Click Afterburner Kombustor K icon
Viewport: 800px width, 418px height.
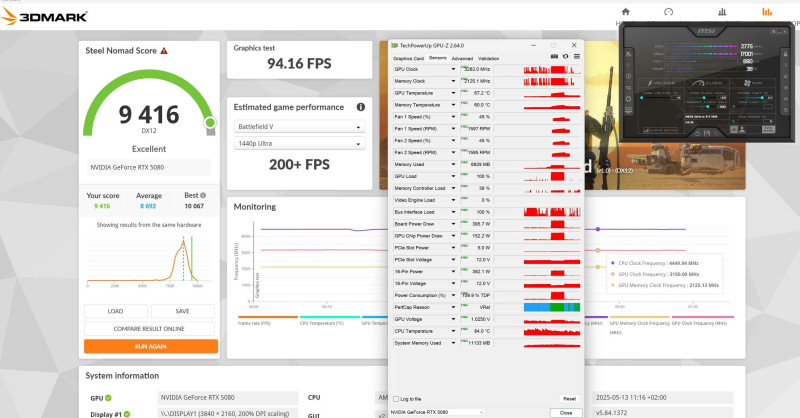[x=629, y=65]
